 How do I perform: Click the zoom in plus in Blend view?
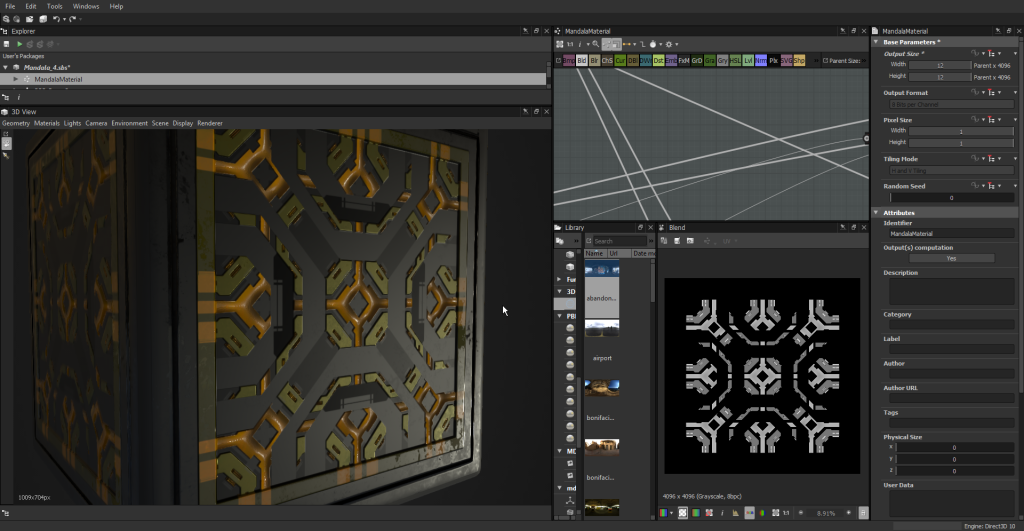coord(848,513)
